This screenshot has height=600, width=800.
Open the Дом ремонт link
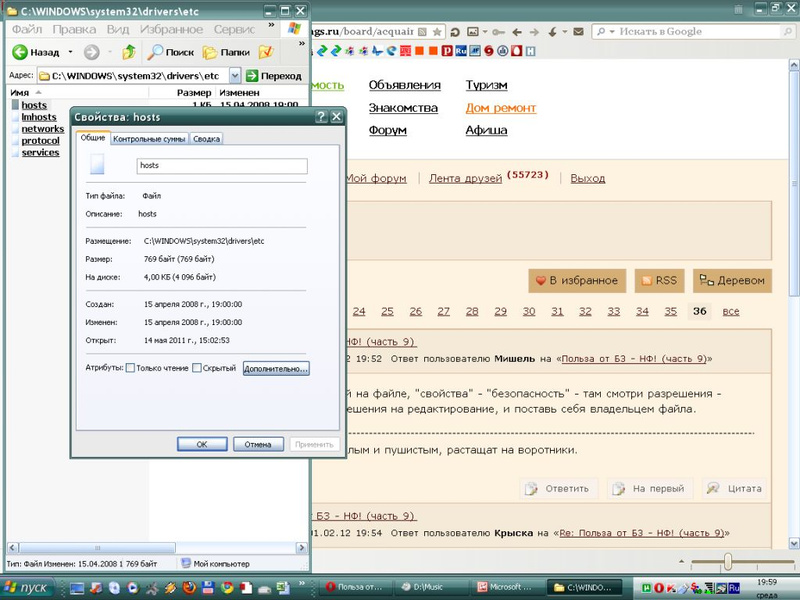(500, 108)
